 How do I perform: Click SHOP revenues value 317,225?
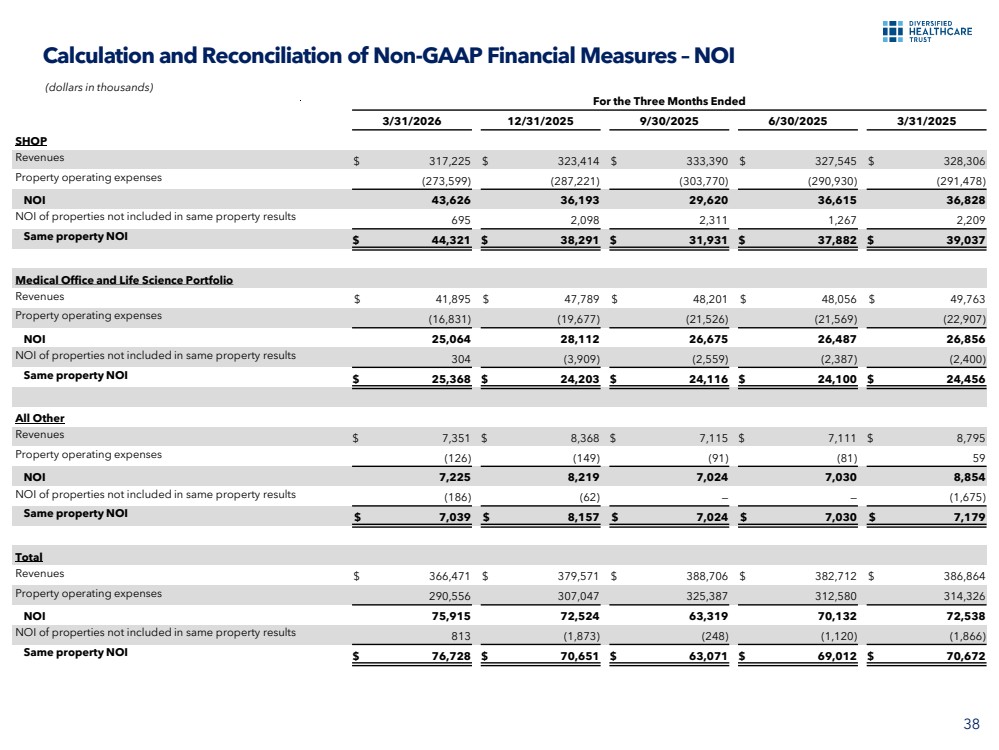click(x=449, y=161)
